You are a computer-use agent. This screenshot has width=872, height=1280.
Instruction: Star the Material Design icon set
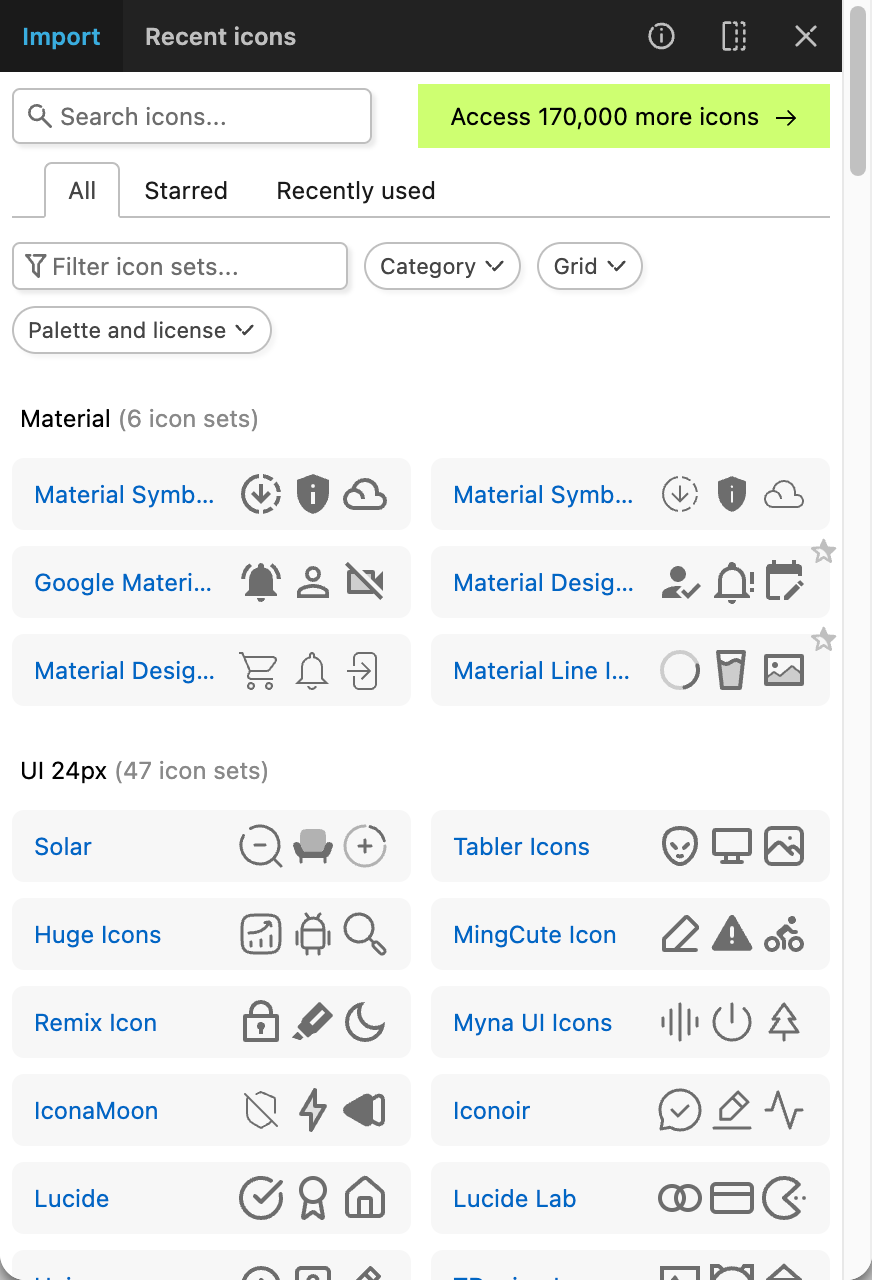(x=824, y=551)
